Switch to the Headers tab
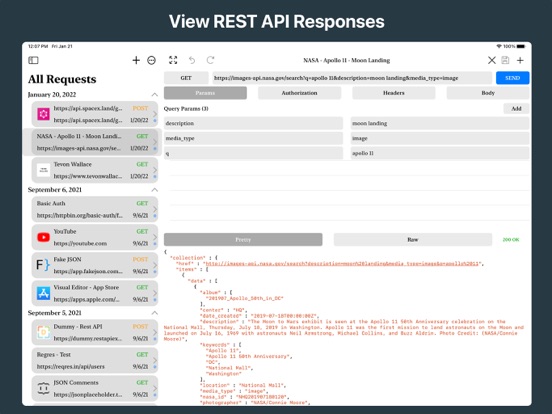552x414 pixels. coord(394,93)
